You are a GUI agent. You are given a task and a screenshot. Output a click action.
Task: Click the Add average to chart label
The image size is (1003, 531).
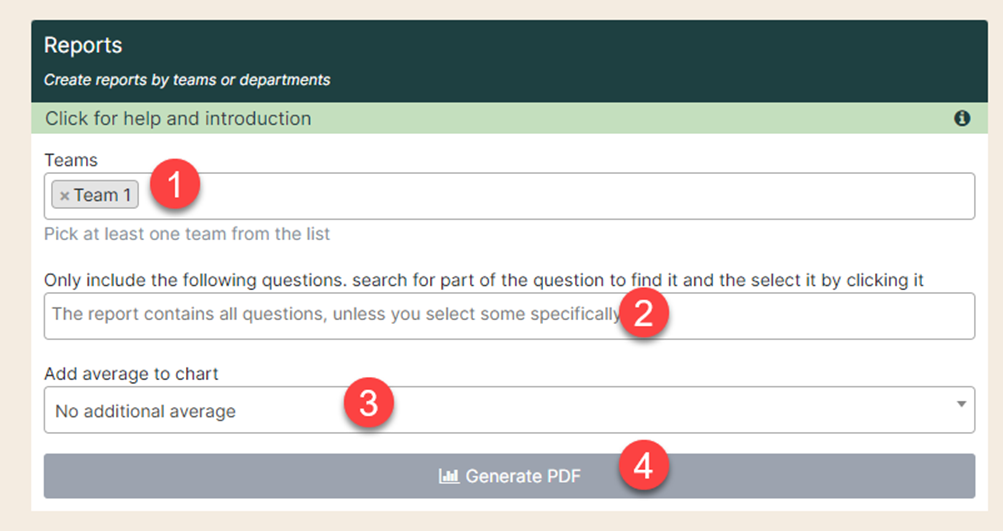pyautogui.click(x=131, y=374)
